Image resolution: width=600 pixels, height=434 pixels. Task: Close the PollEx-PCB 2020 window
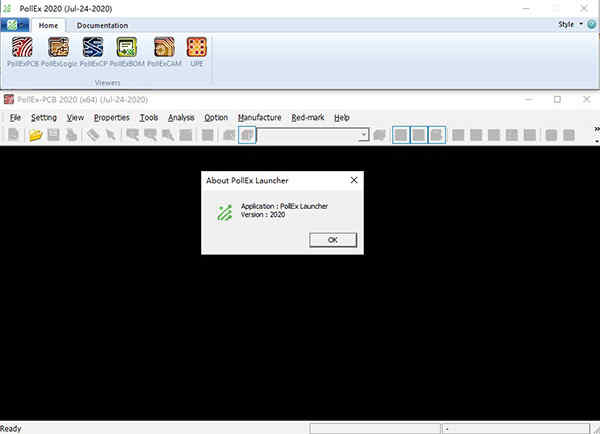pyautogui.click(x=587, y=100)
